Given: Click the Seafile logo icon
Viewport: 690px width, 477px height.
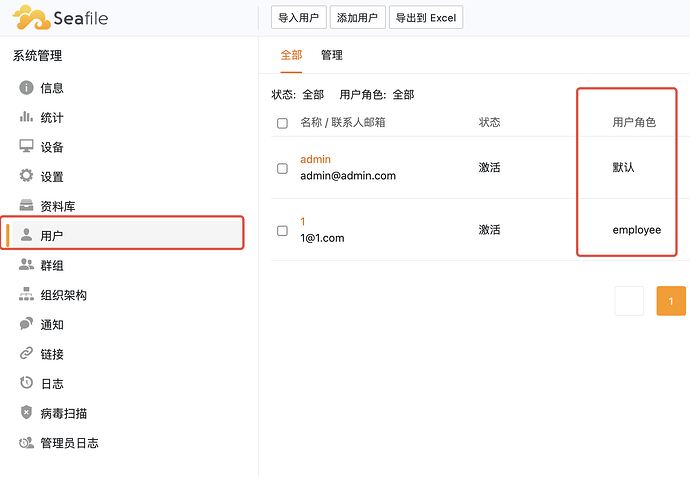Looking at the screenshot, I should [33, 18].
